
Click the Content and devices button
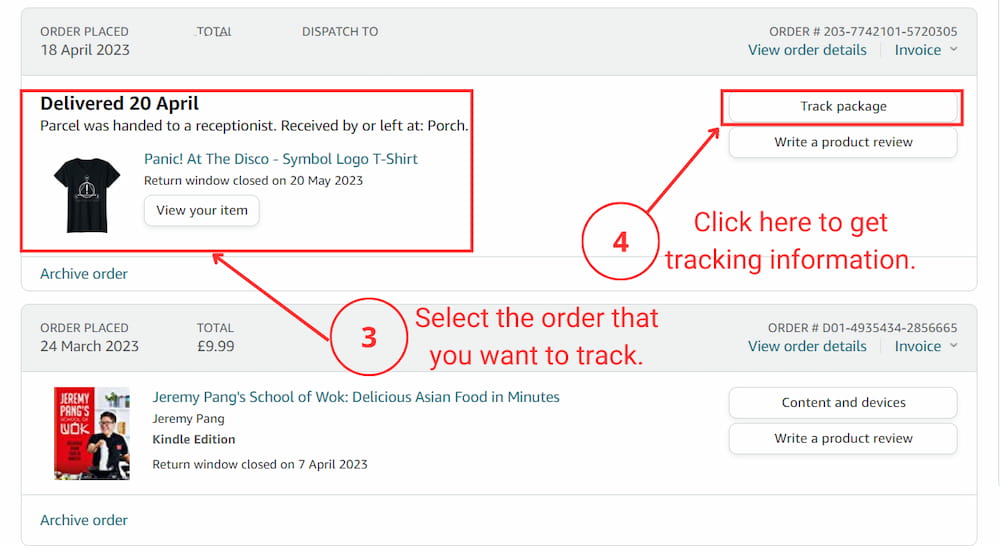tap(842, 403)
